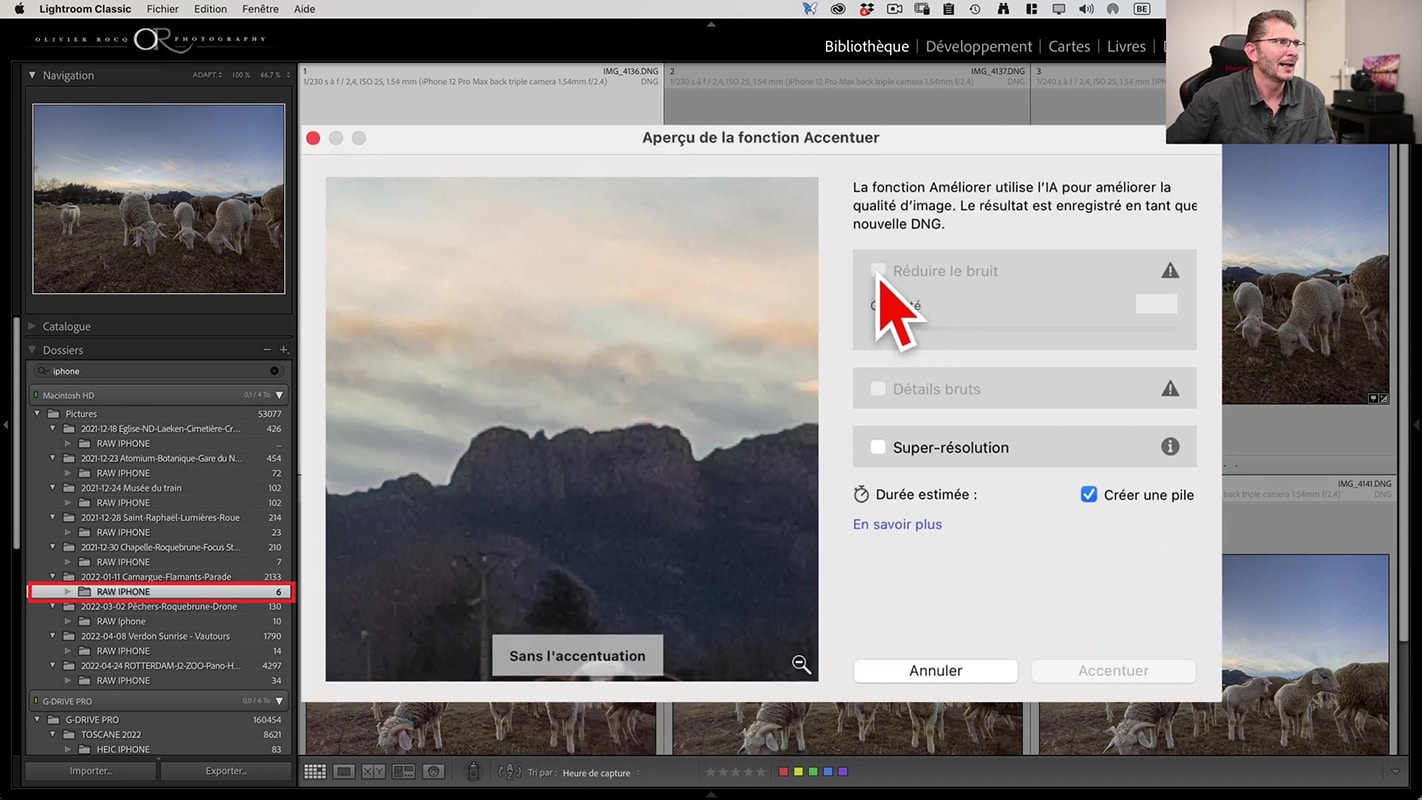Open the Edition menu
The width and height of the screenshot is (1422, 800).
coord(210,9)
